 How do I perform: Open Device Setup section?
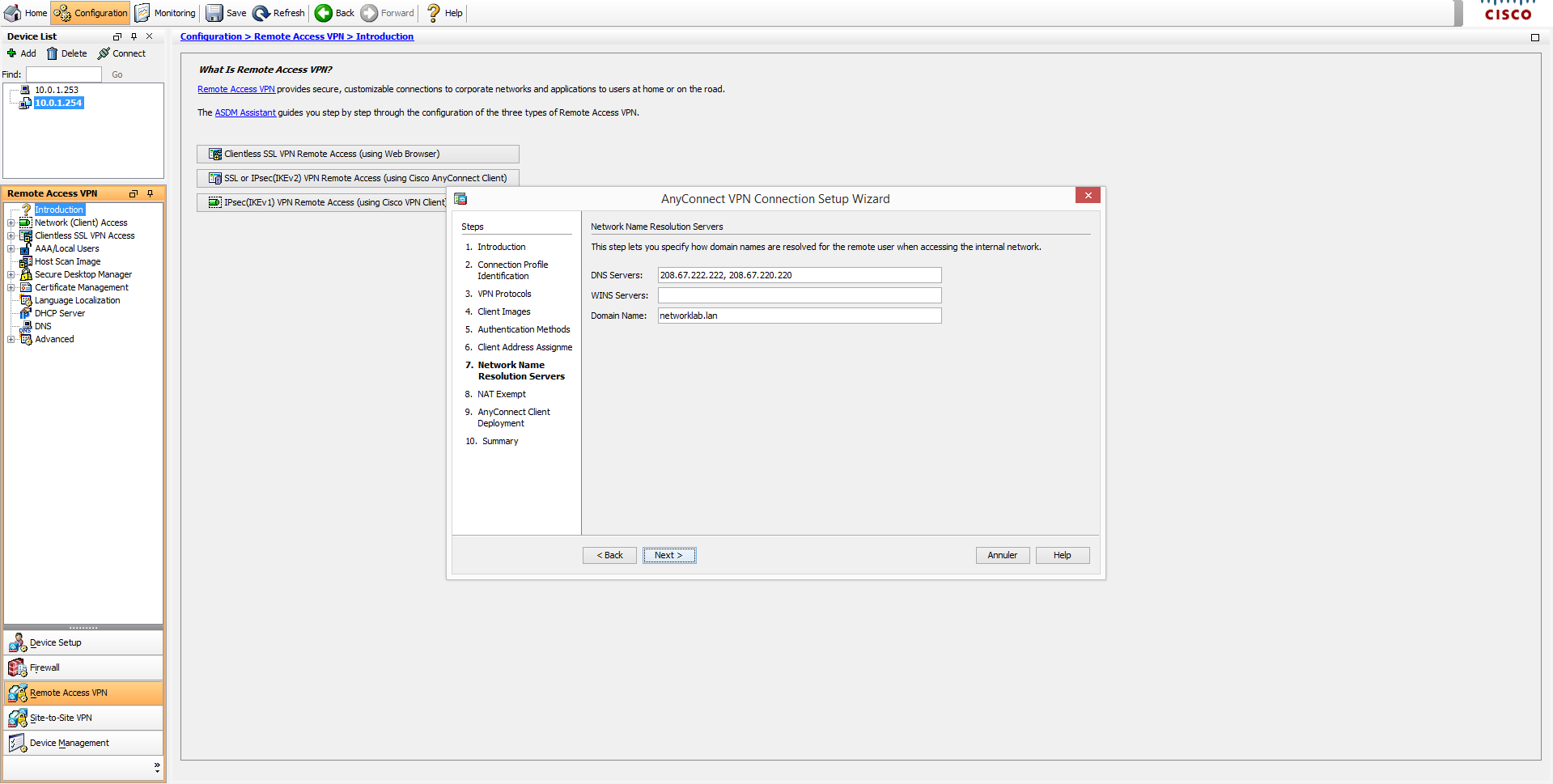[83, 642]
